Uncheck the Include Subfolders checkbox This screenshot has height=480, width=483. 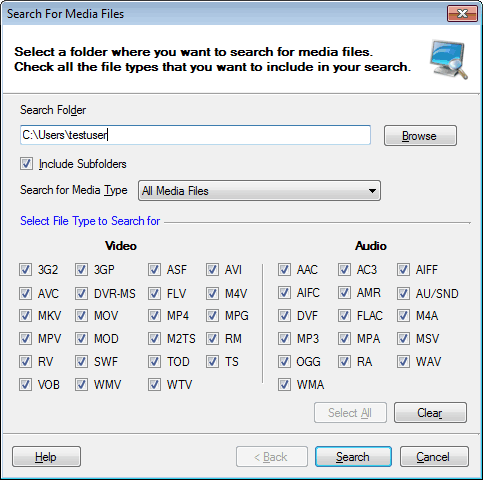click(26, 164)
